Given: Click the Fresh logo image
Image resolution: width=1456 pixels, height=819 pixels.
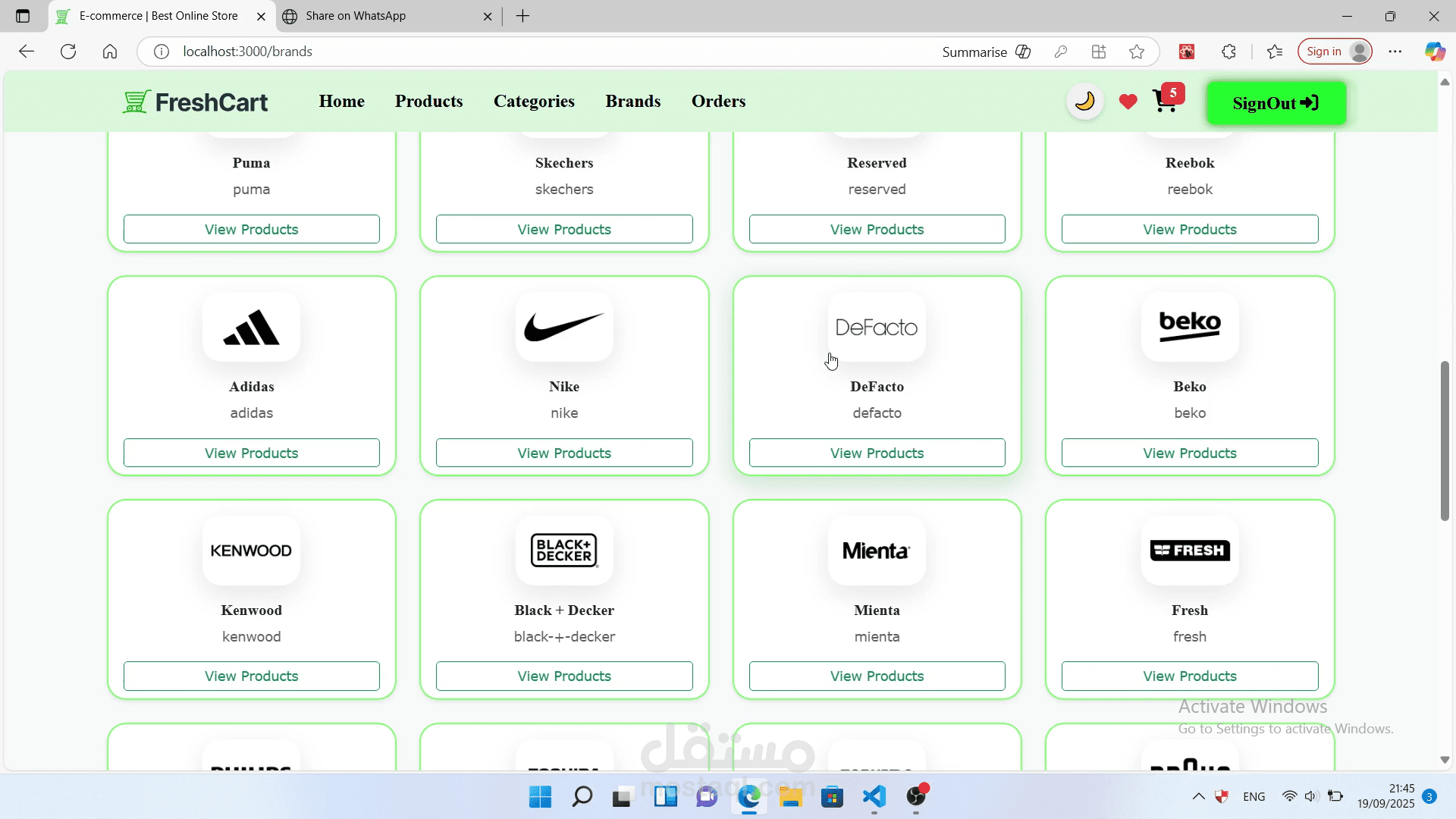Looking at the screenshot, I should 1190,551.
